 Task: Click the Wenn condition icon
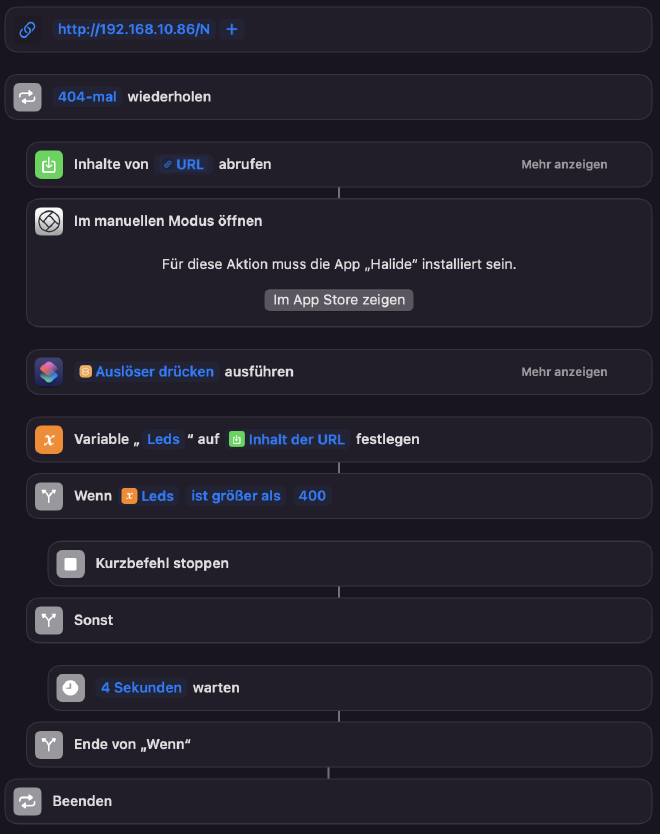[x=48, y=495]
